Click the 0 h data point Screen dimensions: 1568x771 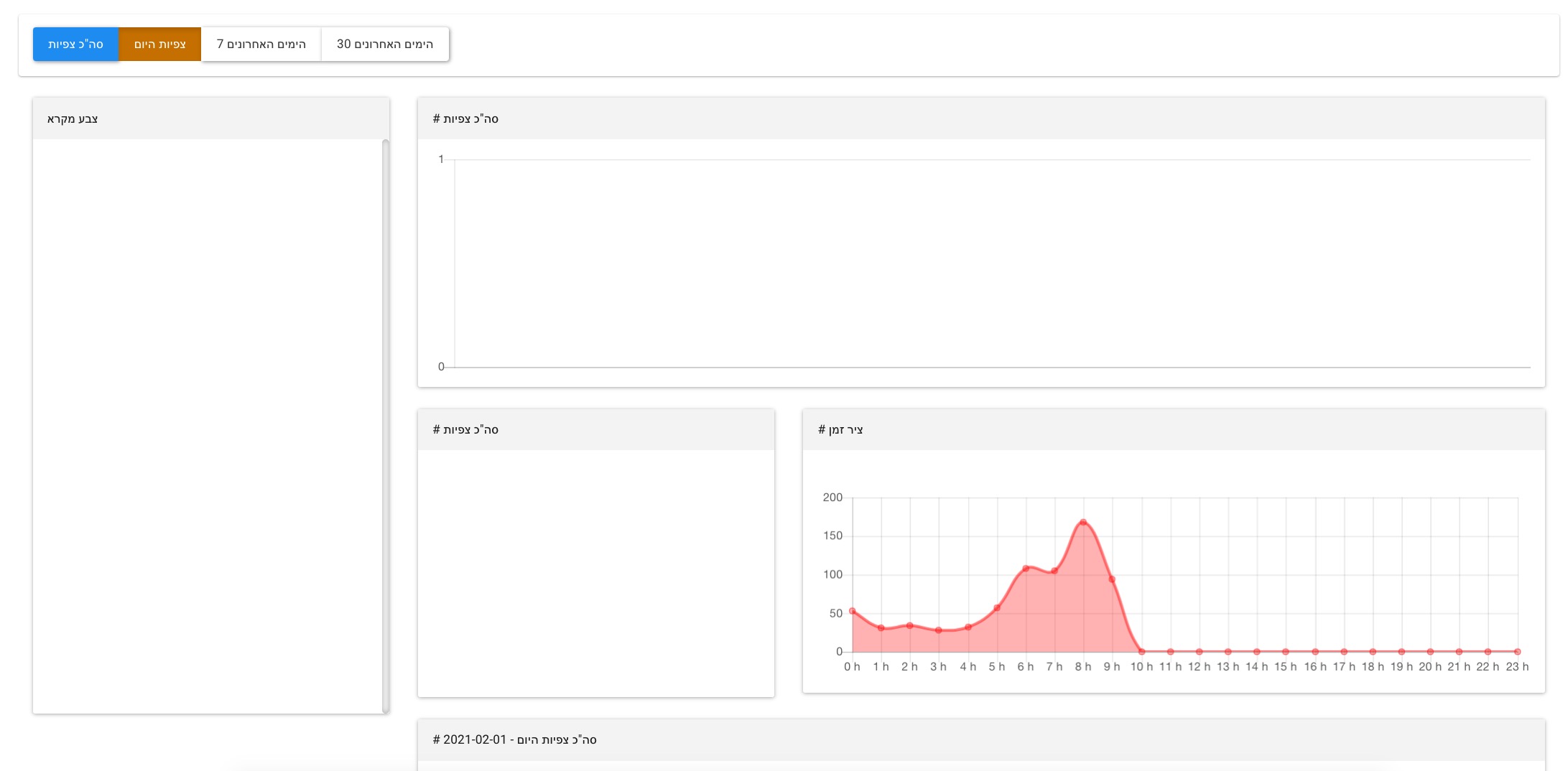(853, 611)
